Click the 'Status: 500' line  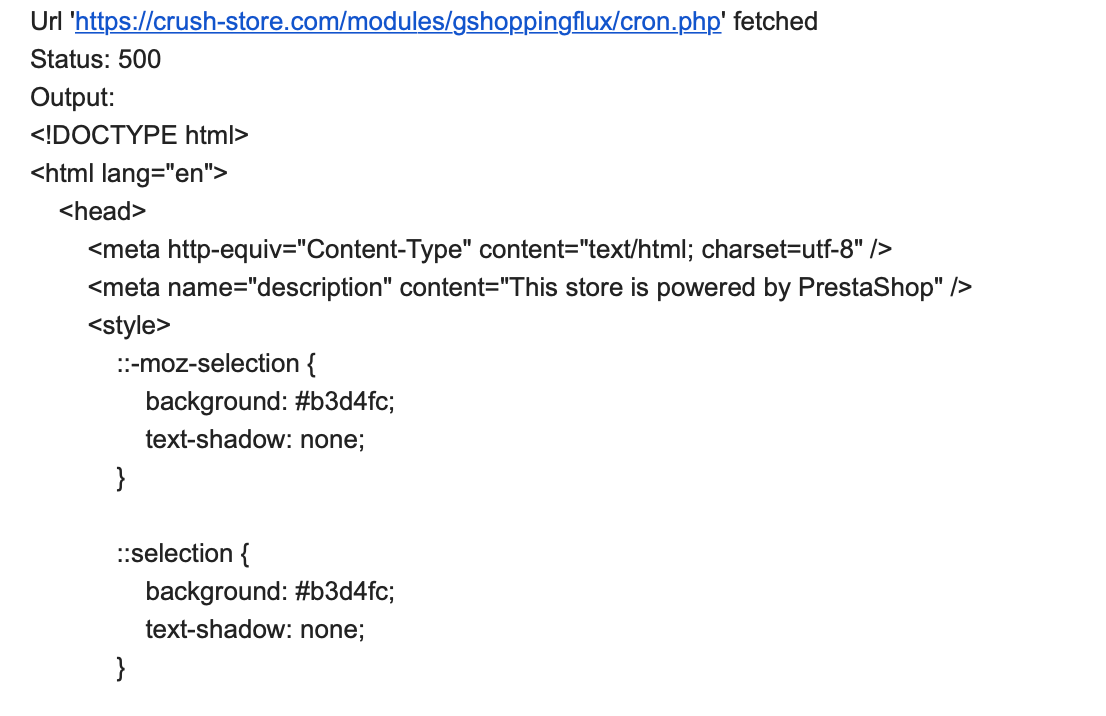click(x=96, y=60)
